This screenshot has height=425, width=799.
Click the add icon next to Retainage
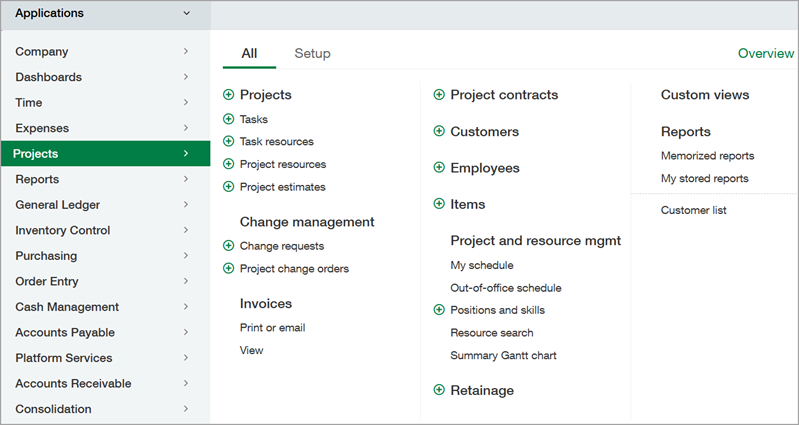click(x=439, y=390)
